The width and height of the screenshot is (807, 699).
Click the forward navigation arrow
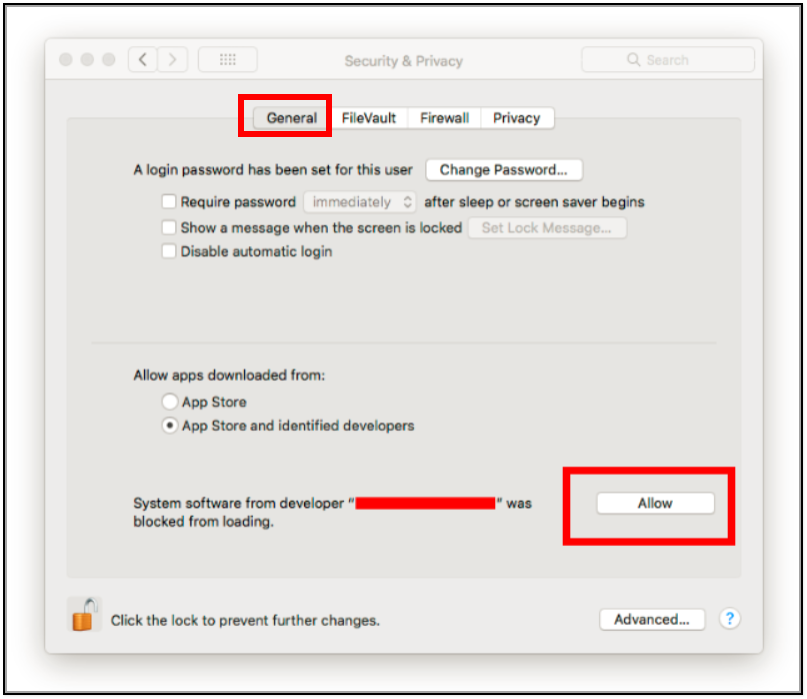click(x=172, y=60)
